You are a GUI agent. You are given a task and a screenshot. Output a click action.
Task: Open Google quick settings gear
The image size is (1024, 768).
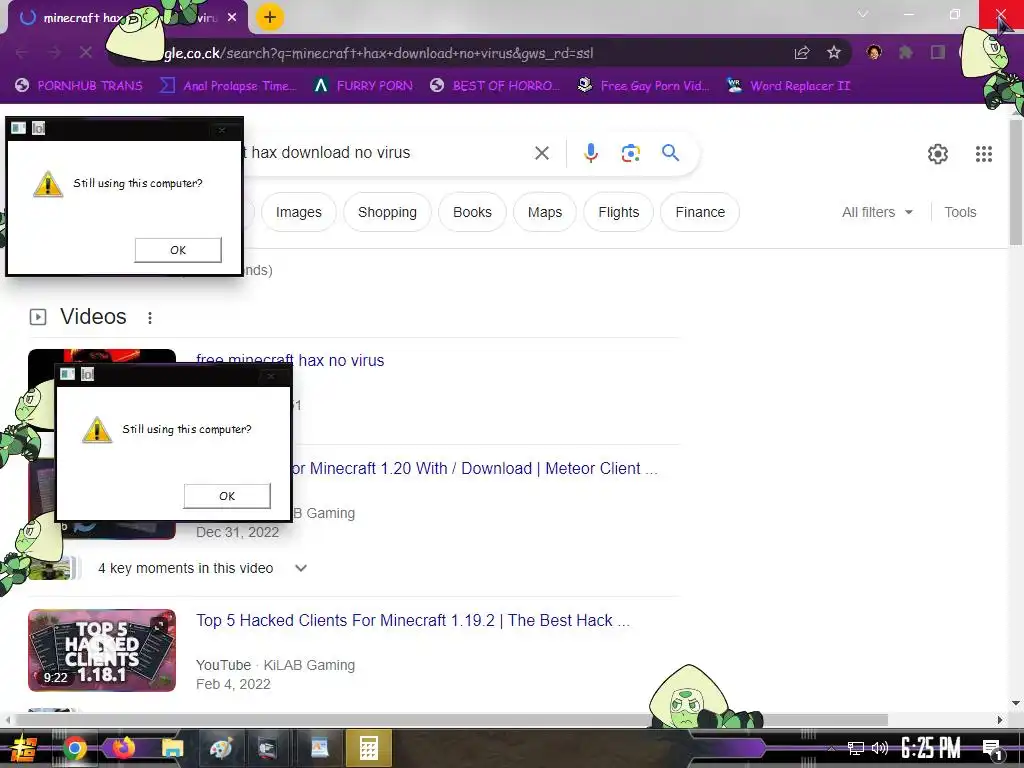(x=938, y=154)
